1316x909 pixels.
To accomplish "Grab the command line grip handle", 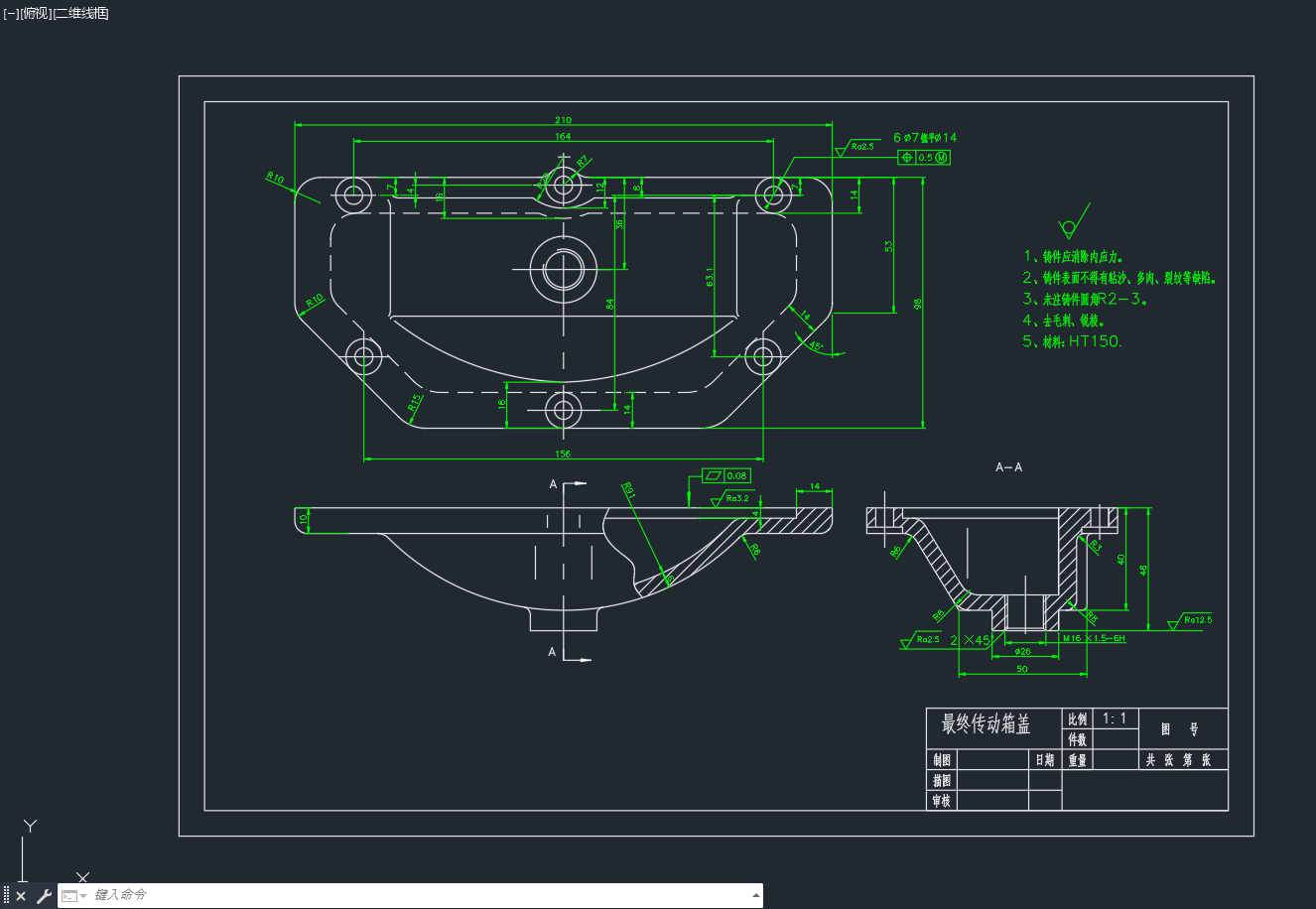I will (x=6, y=896).
